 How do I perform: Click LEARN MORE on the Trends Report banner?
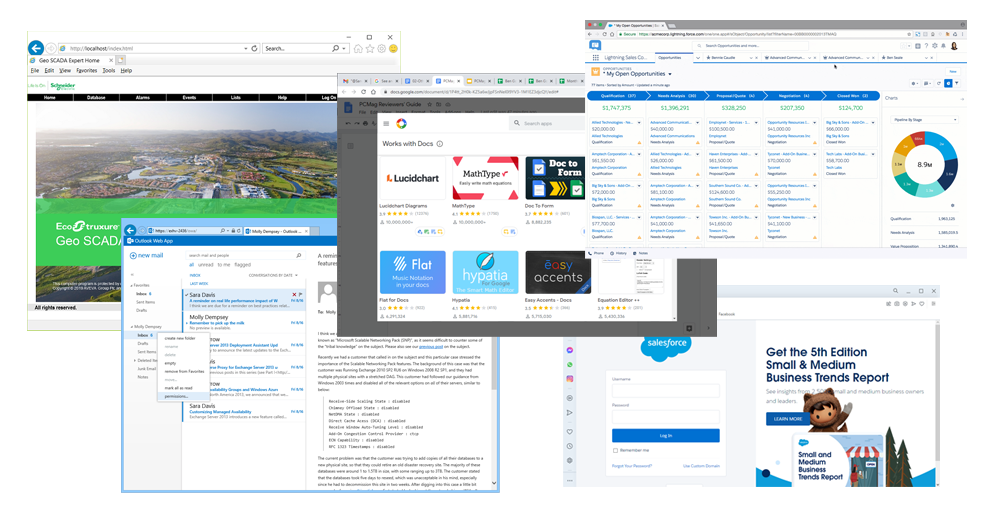788,419
